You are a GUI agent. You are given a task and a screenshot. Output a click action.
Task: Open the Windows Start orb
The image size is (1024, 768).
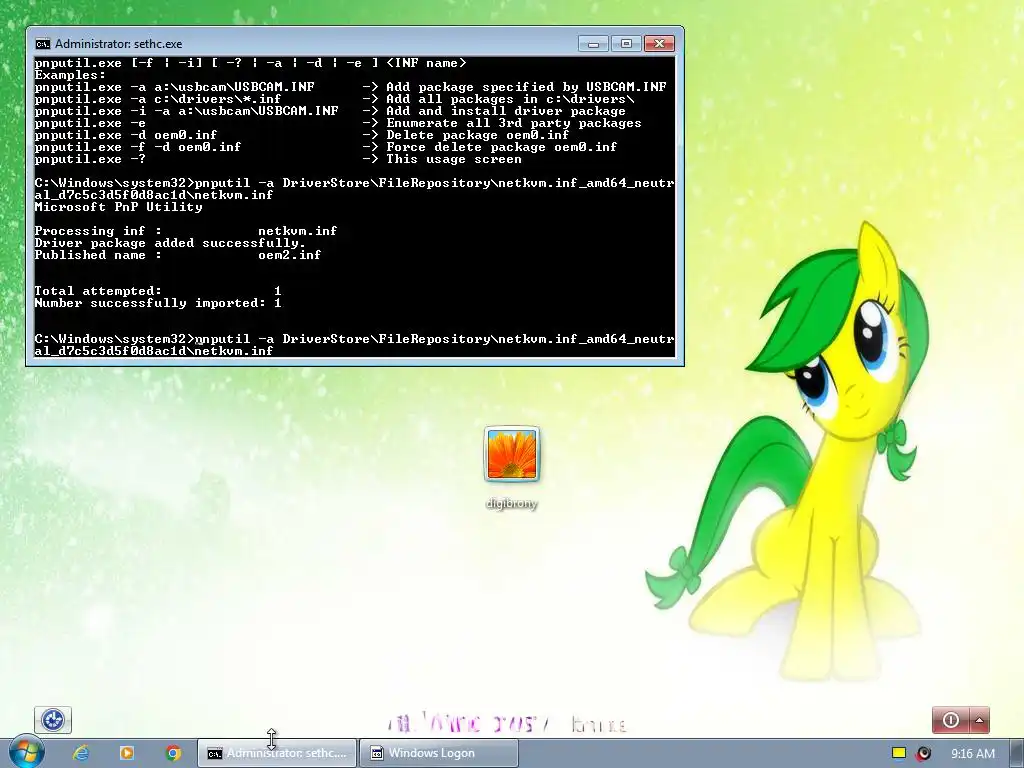(x=26, y=752)
